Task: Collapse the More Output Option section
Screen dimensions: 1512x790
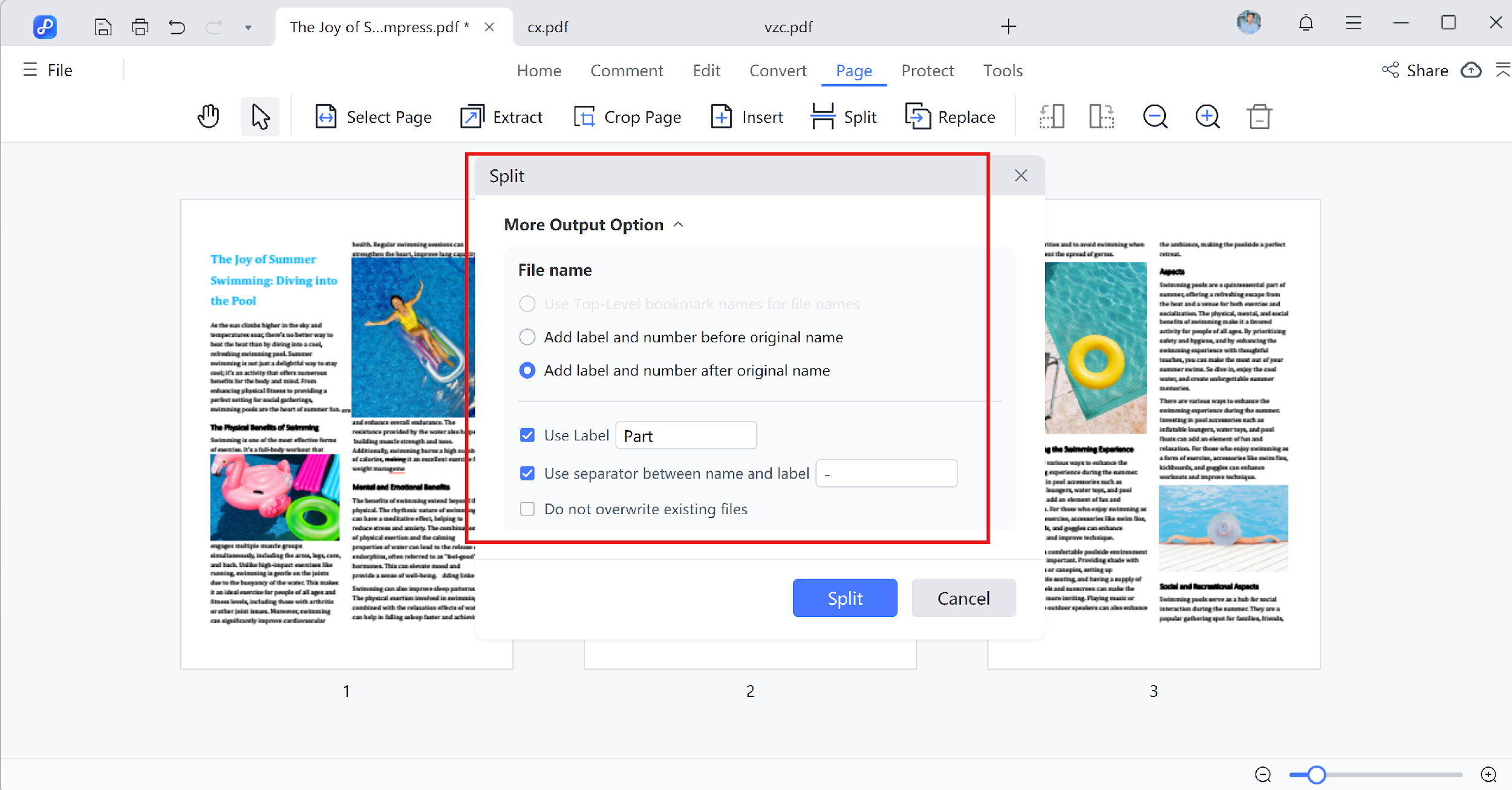Action: point(677,224)
